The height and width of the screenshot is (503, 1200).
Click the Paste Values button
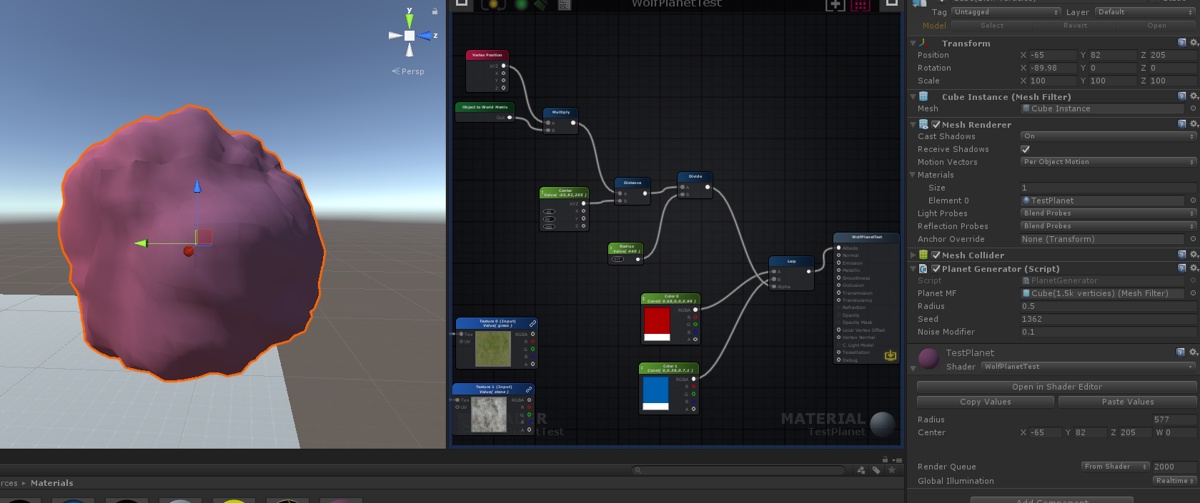tap(1127, 402)
